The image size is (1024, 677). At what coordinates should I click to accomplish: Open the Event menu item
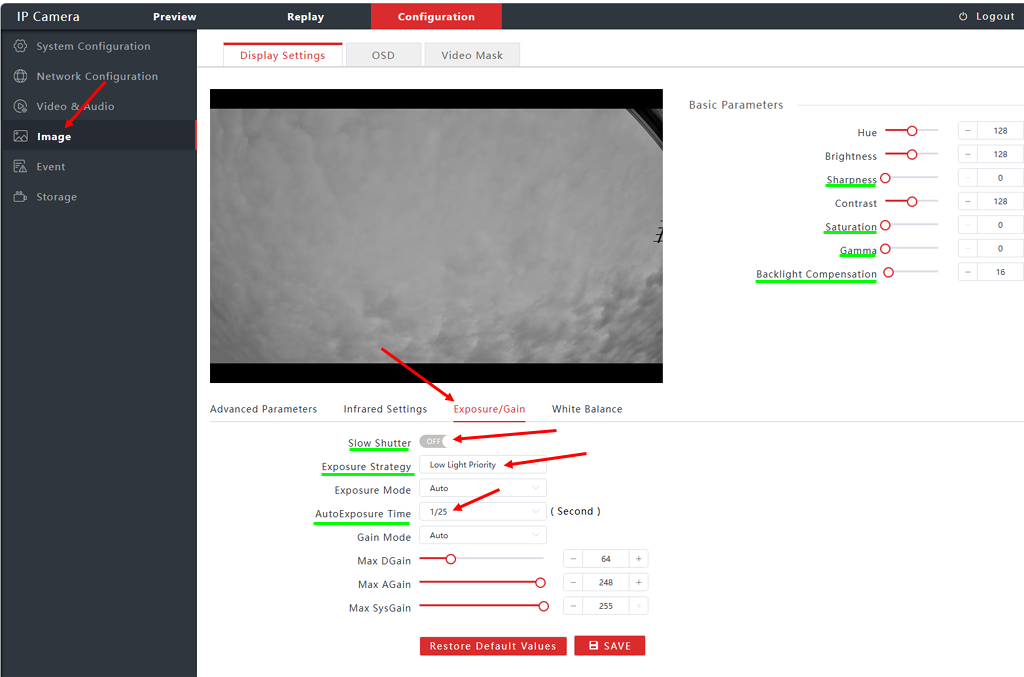pyautogui.click(x=98, y=166)
